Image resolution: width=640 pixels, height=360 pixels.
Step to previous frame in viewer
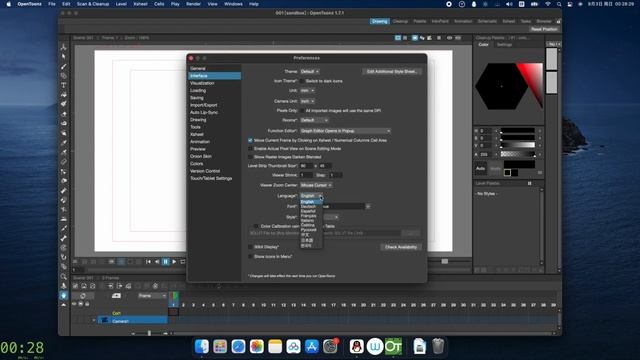tap(157, 262)
